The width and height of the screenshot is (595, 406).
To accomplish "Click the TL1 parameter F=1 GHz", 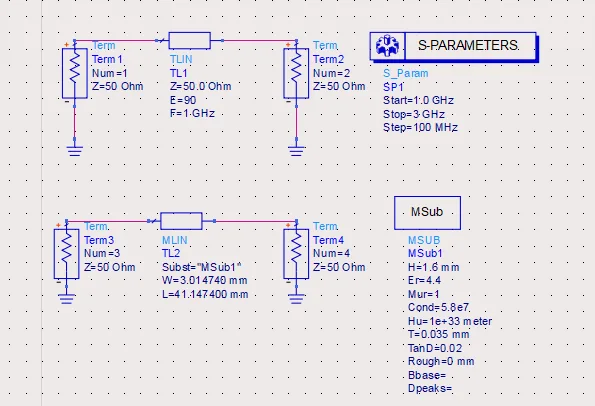I will [x=192, y=113].
